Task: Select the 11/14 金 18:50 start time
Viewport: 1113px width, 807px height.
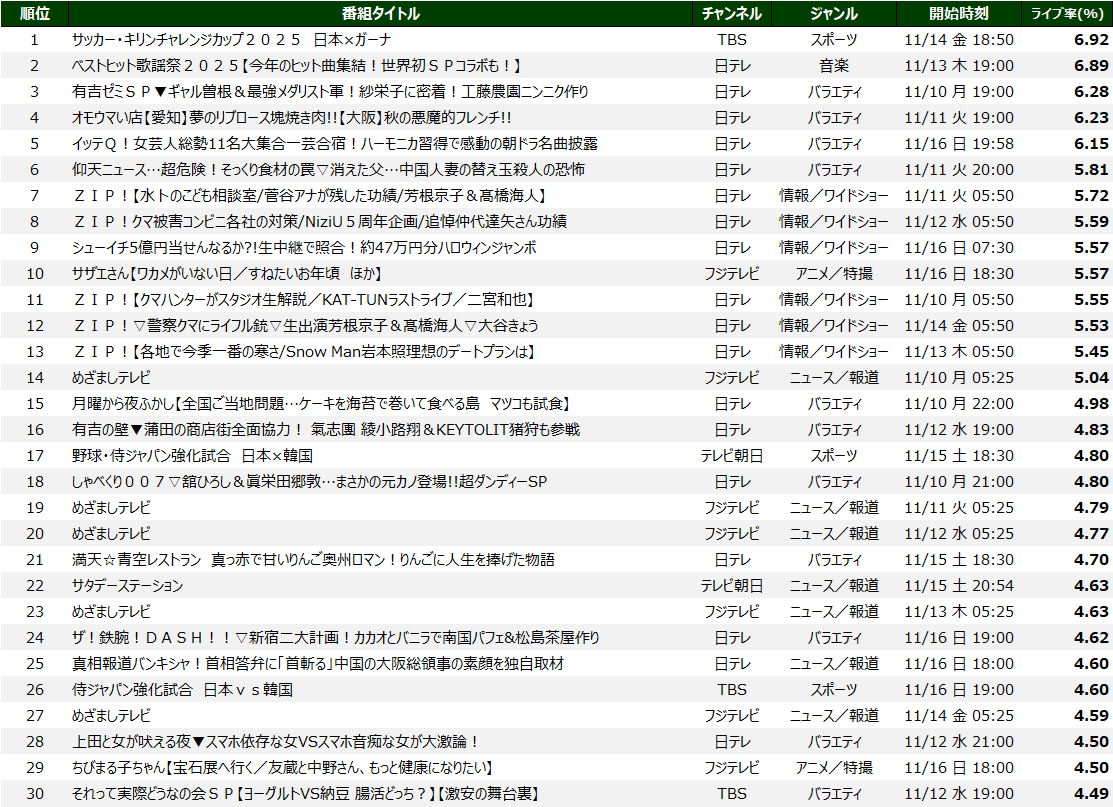Action: [958, 39]
